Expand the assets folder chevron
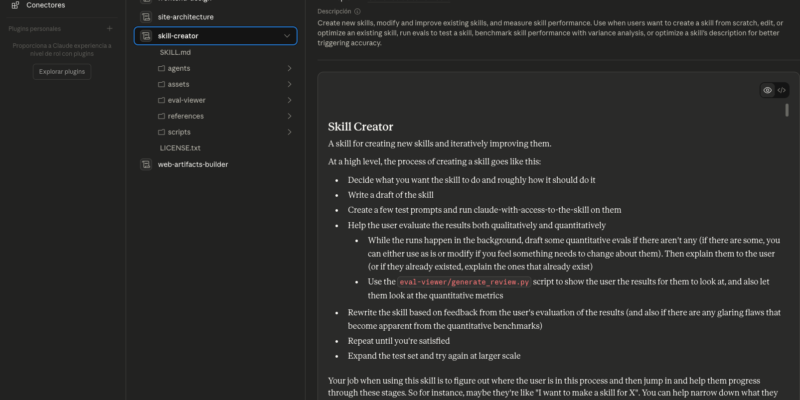Viewport: 800px width, 400px height. (289, 84)
